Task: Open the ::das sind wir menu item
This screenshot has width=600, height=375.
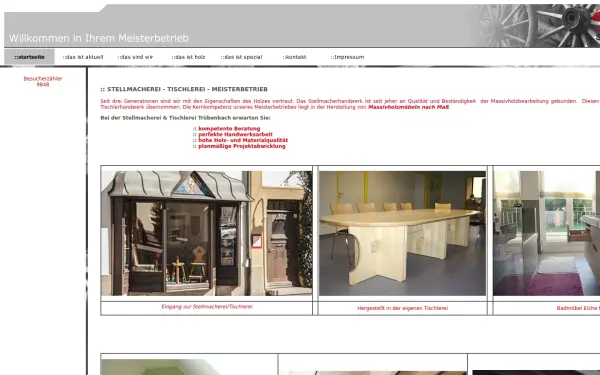Action: coord(135,57)
